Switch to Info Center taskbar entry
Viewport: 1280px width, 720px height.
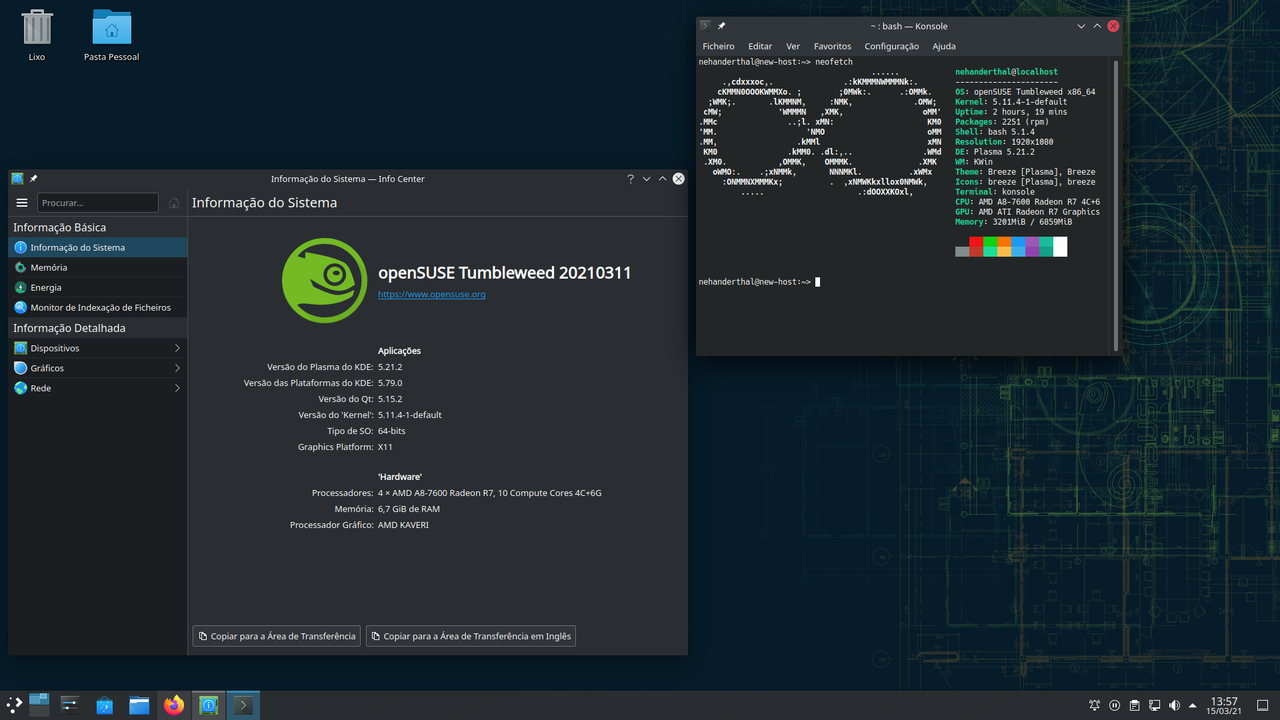pos(208,705)
